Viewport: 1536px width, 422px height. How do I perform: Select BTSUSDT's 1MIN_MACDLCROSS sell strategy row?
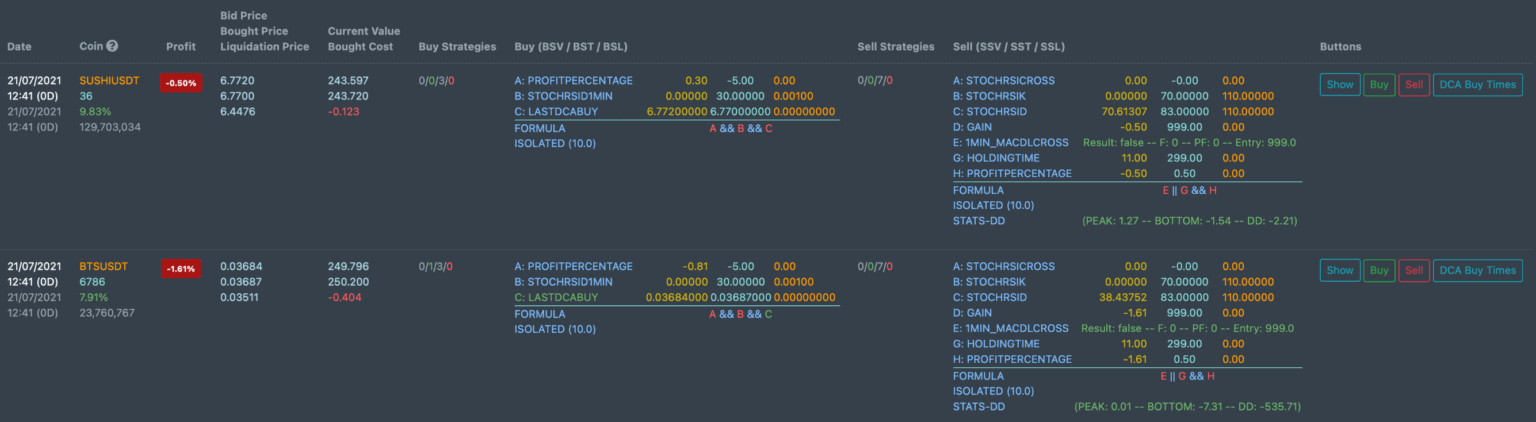click(1127, 328)
